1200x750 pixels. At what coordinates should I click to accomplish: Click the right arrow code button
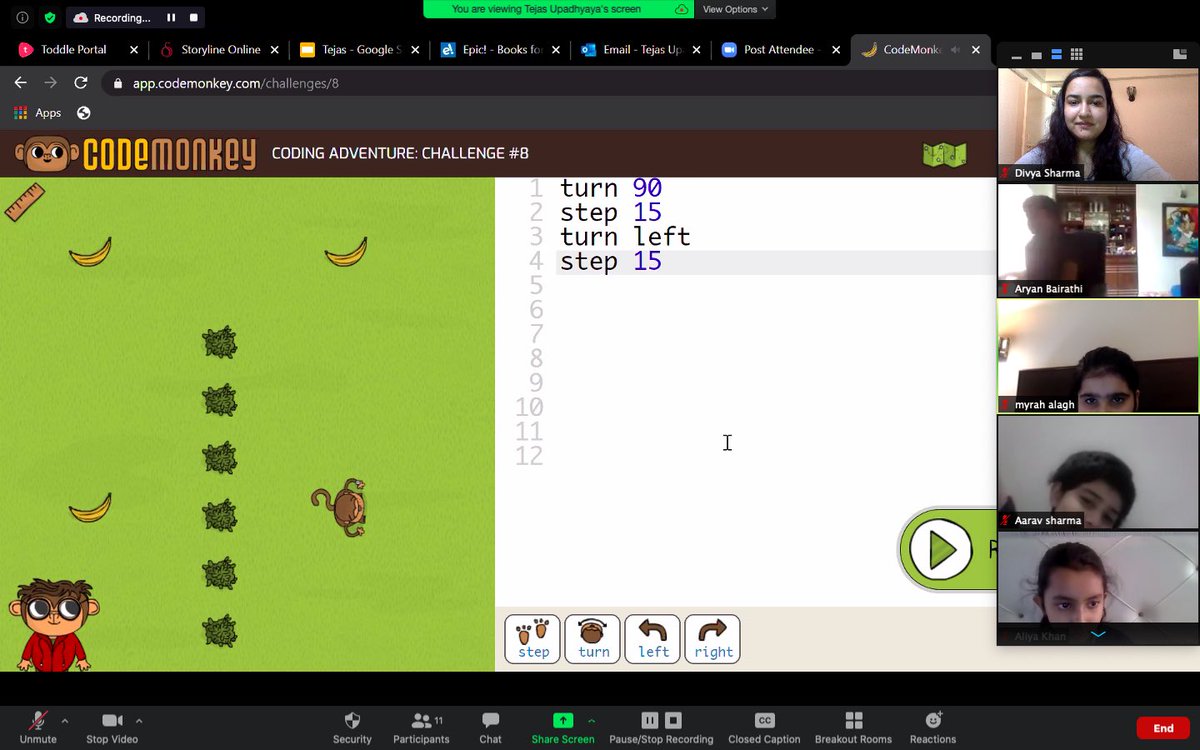[713, 639]
